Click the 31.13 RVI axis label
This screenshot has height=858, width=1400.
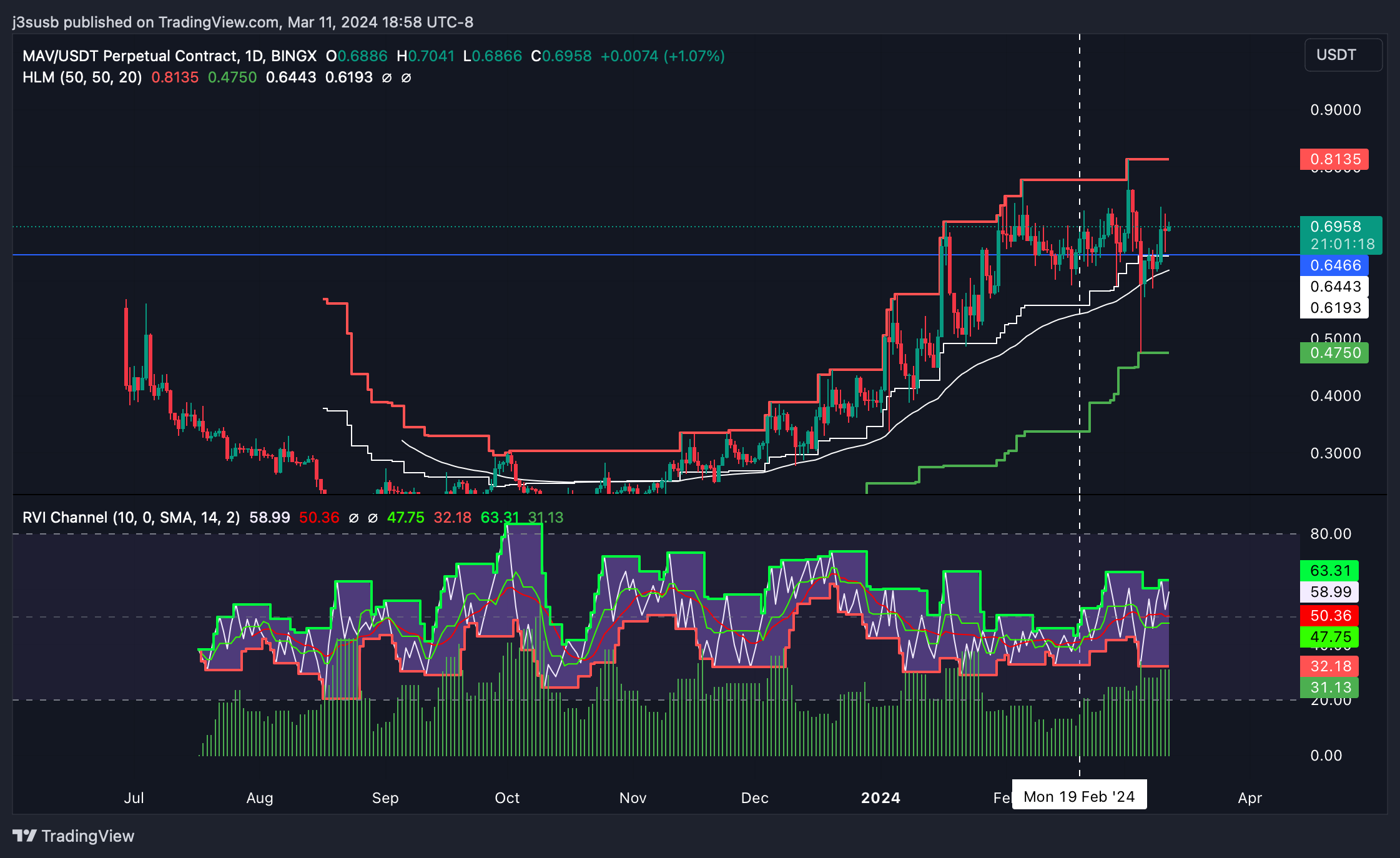pos(1329,688)
